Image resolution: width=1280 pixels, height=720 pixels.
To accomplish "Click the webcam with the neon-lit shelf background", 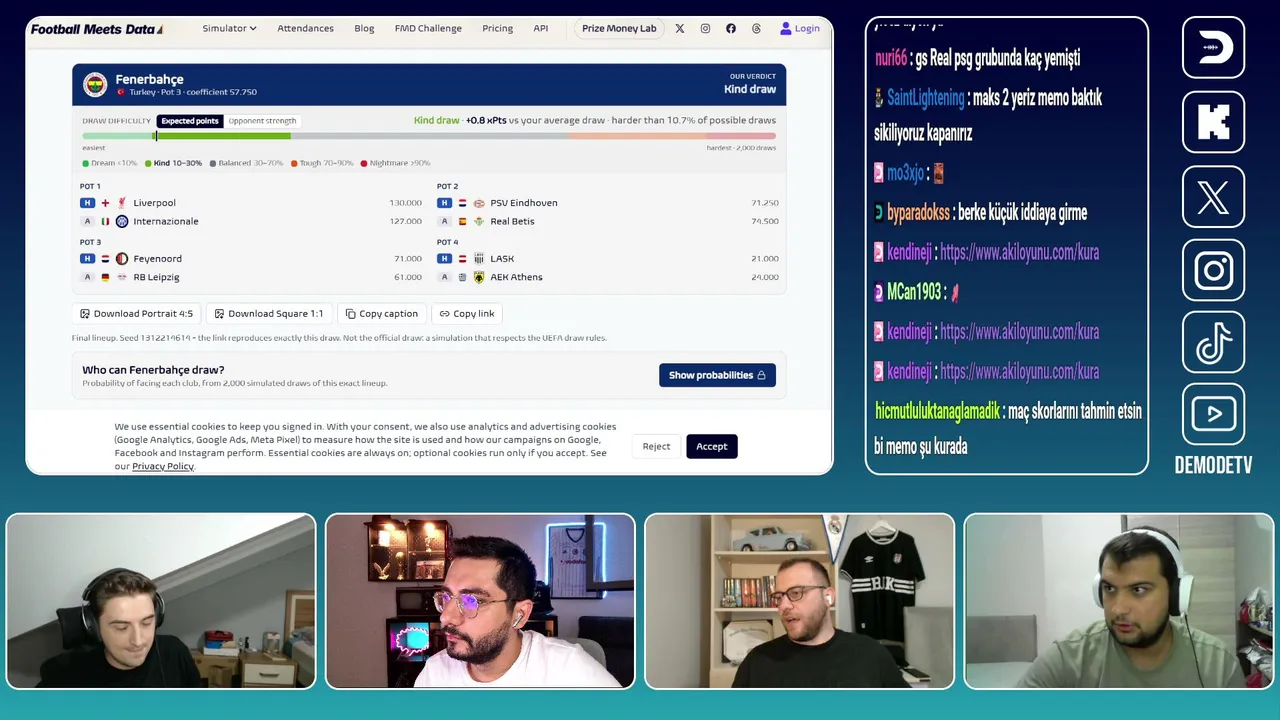I will click(480, 601).
